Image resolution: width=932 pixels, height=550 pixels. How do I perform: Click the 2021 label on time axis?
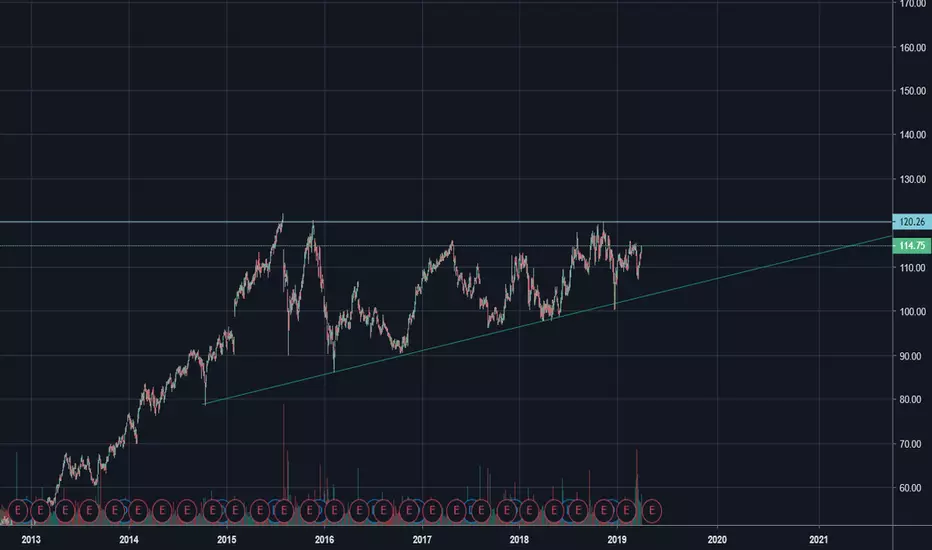818,540
